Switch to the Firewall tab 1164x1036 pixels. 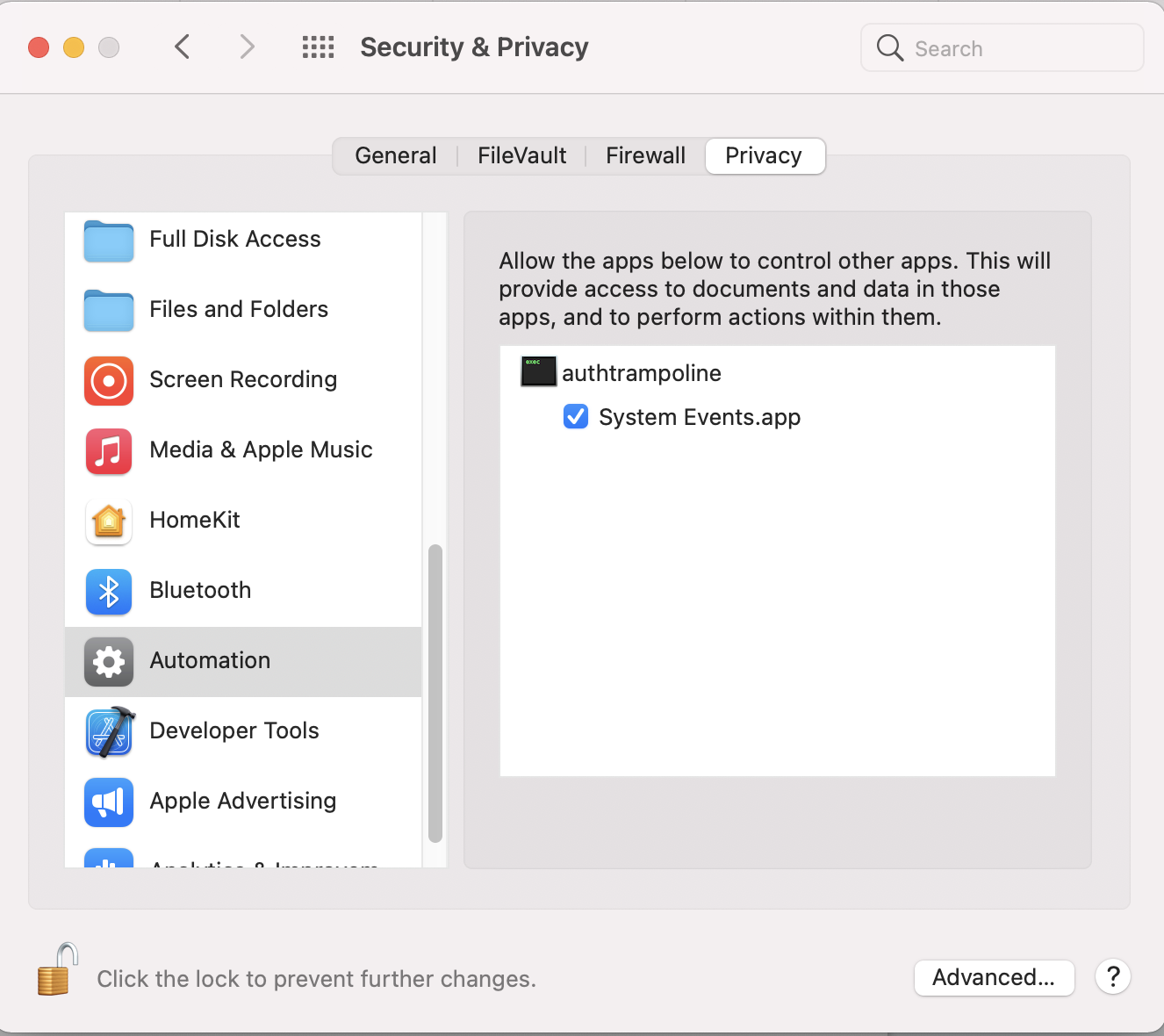click(x=645, y=156)
